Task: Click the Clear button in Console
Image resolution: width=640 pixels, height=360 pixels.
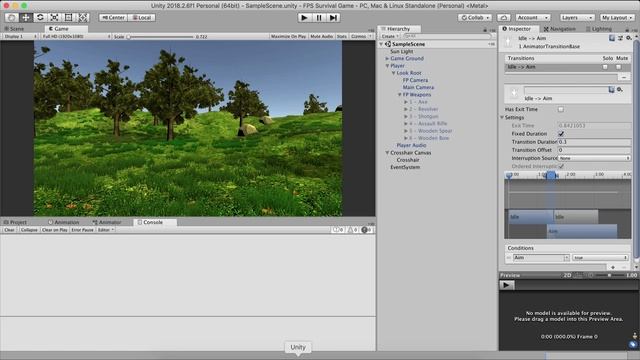Action: tap(9, 230)
